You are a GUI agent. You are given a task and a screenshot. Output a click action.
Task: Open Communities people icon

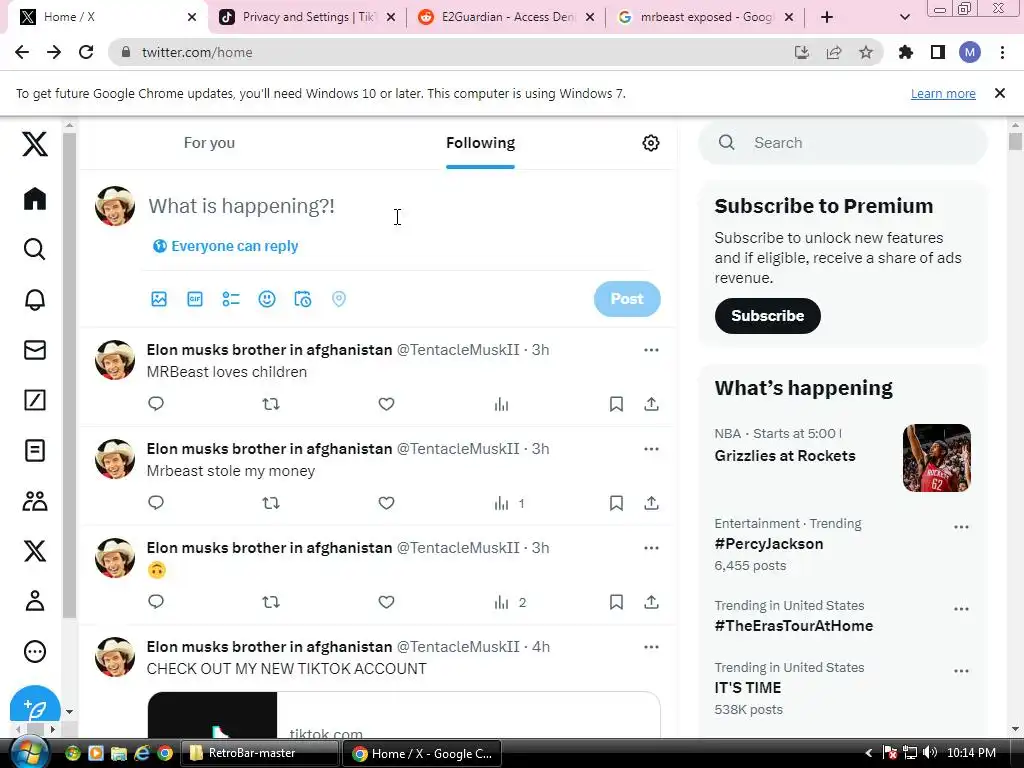click(35, 501)
